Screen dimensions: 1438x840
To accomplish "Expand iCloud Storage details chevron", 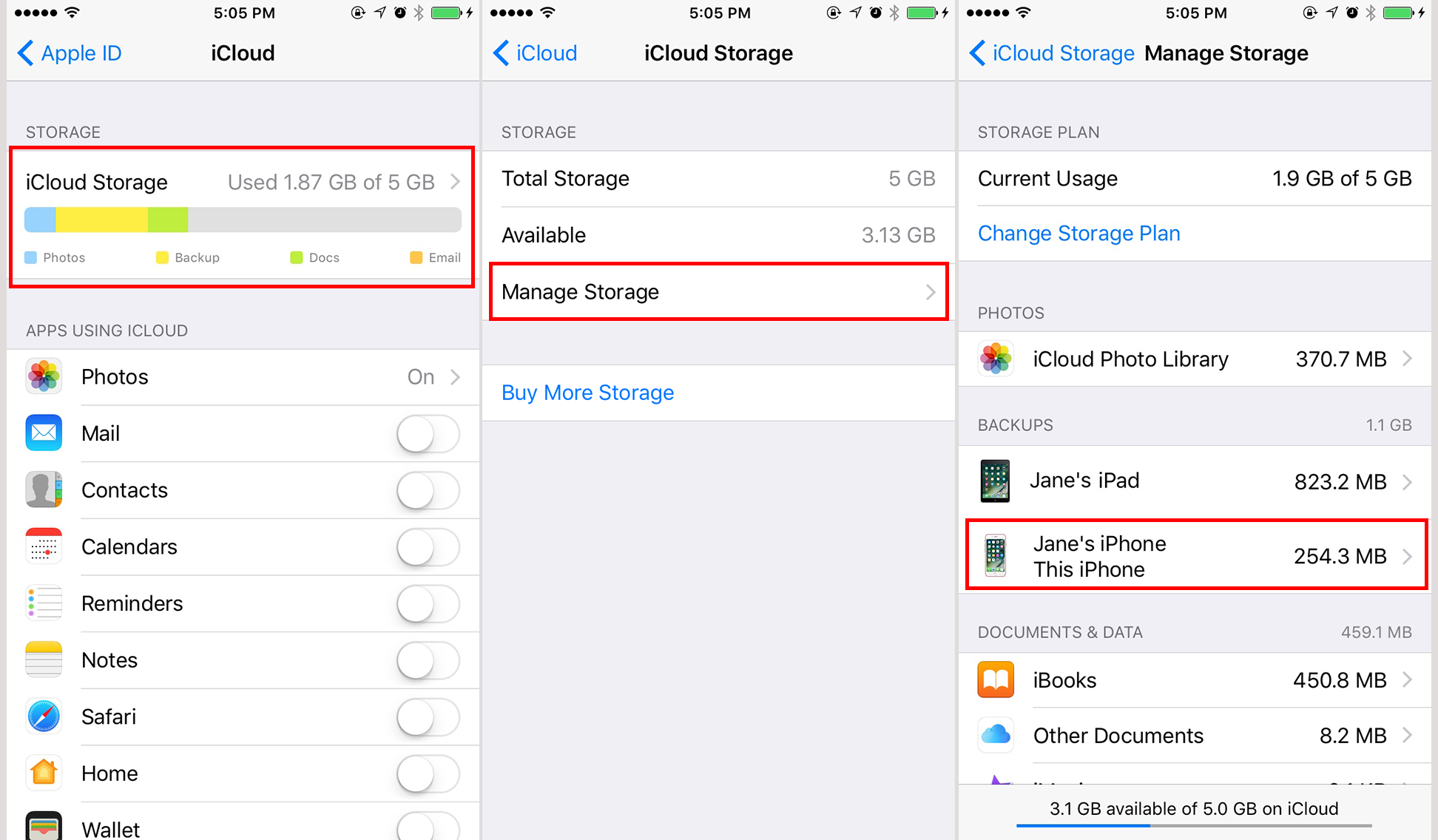I will point(455,180).
